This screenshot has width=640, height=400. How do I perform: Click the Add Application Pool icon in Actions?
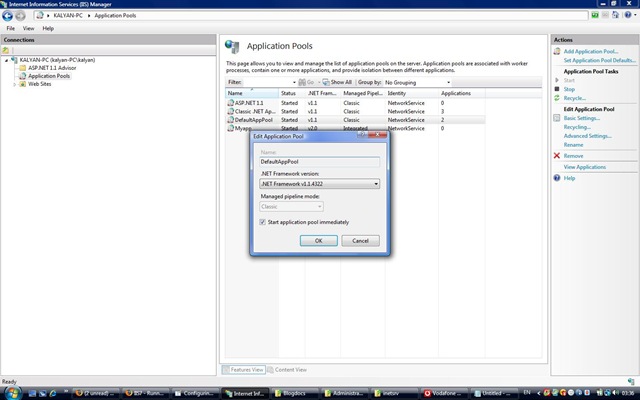(x=557, y=51)
